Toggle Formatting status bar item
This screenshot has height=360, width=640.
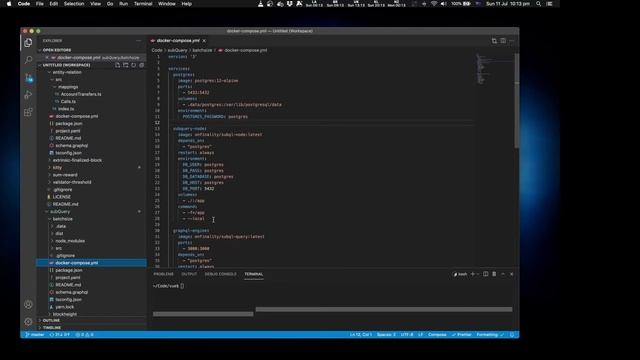click(490, 335)
